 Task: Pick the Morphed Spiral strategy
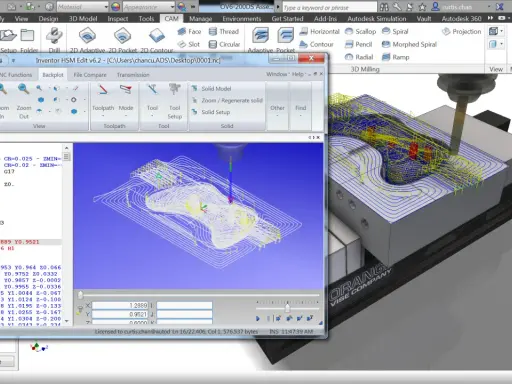click(x=409, y=44)
